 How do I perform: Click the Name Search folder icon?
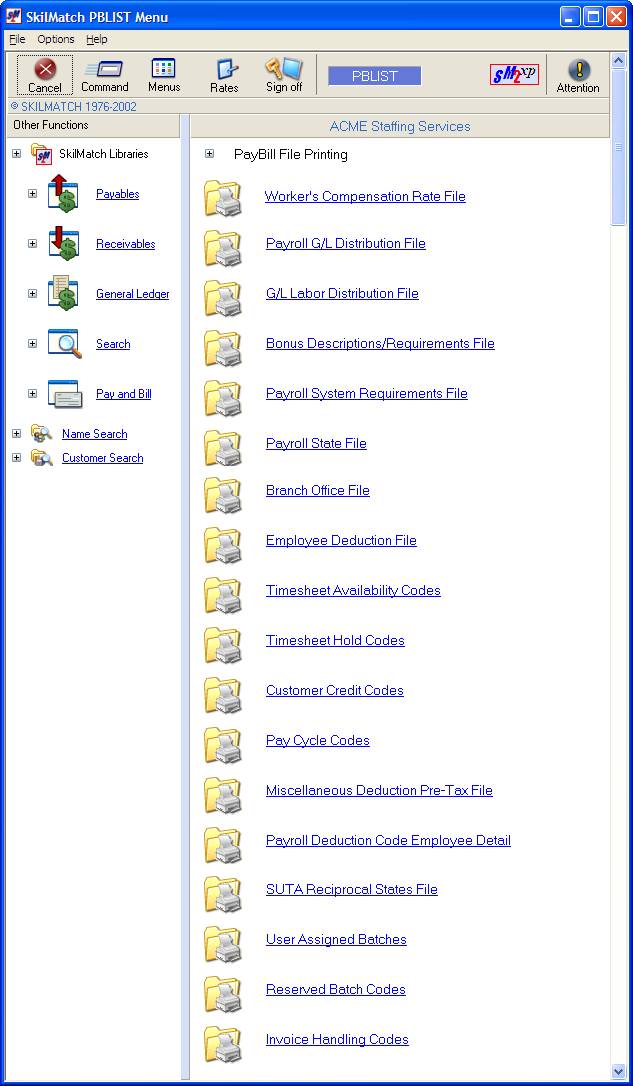[x=42, y=434]
